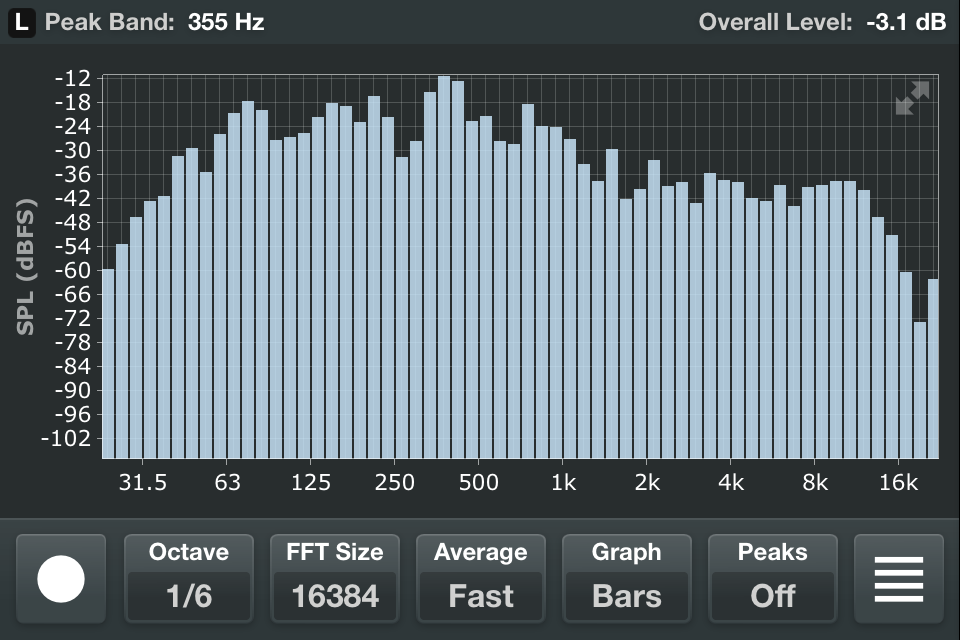Viewport: 960px width, 640px height.
Task: Change the Graph type from Bars
Action: click(626, 581)
